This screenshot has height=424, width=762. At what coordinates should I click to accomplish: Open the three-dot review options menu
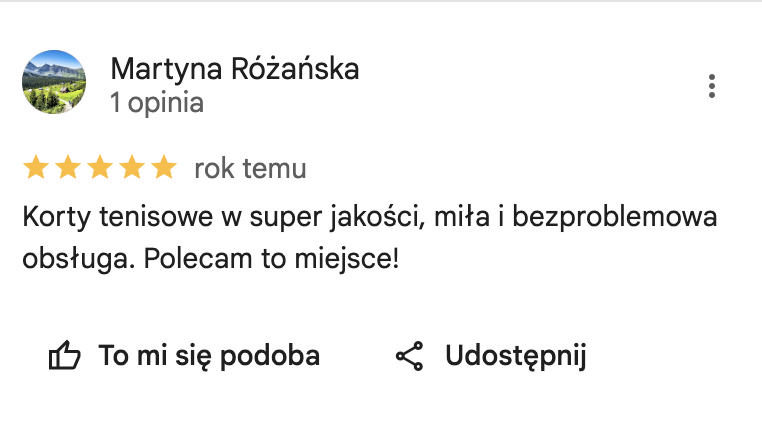[711, 86]
